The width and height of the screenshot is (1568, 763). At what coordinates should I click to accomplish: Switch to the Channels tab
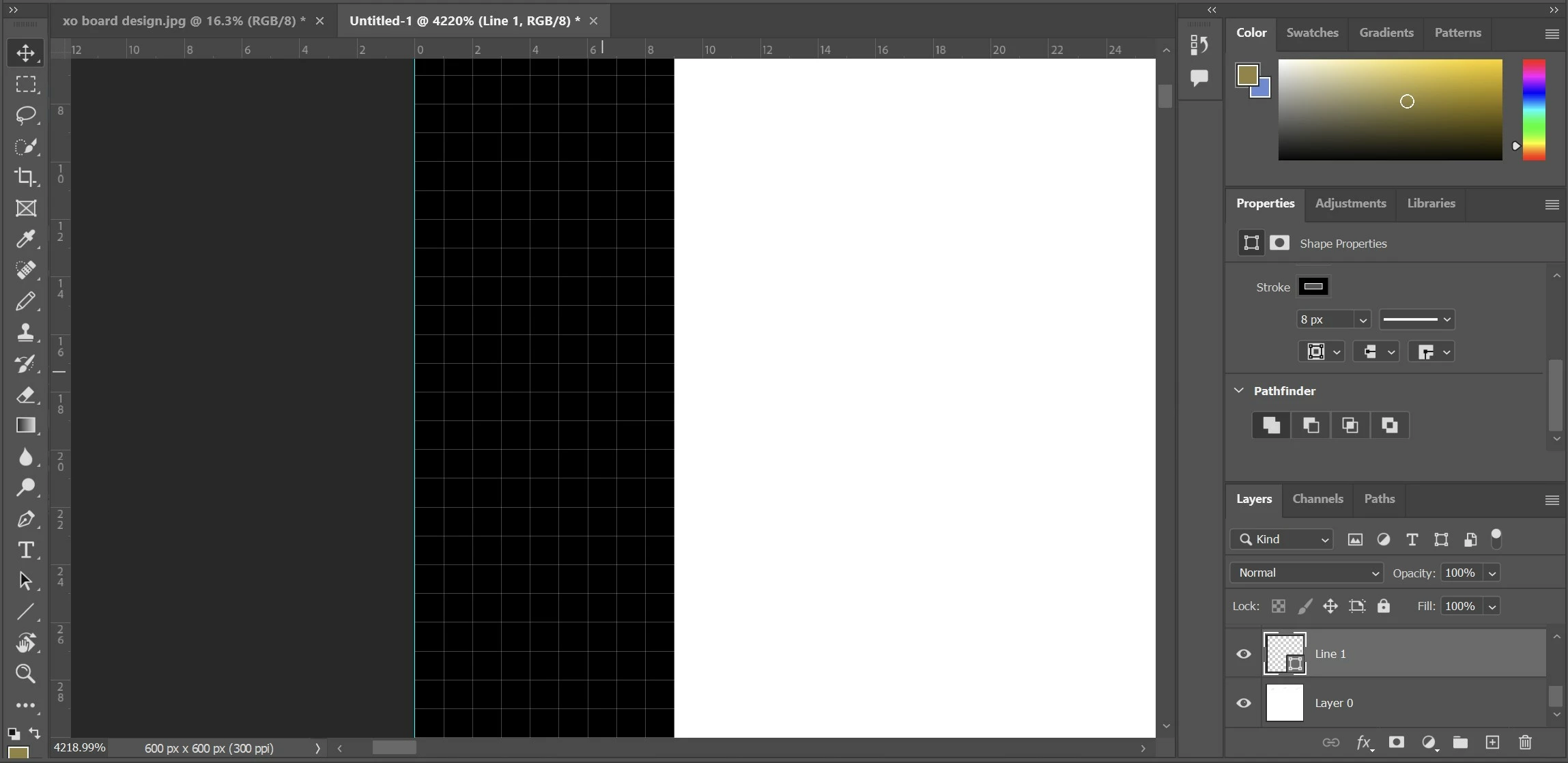coord(1317,499)
